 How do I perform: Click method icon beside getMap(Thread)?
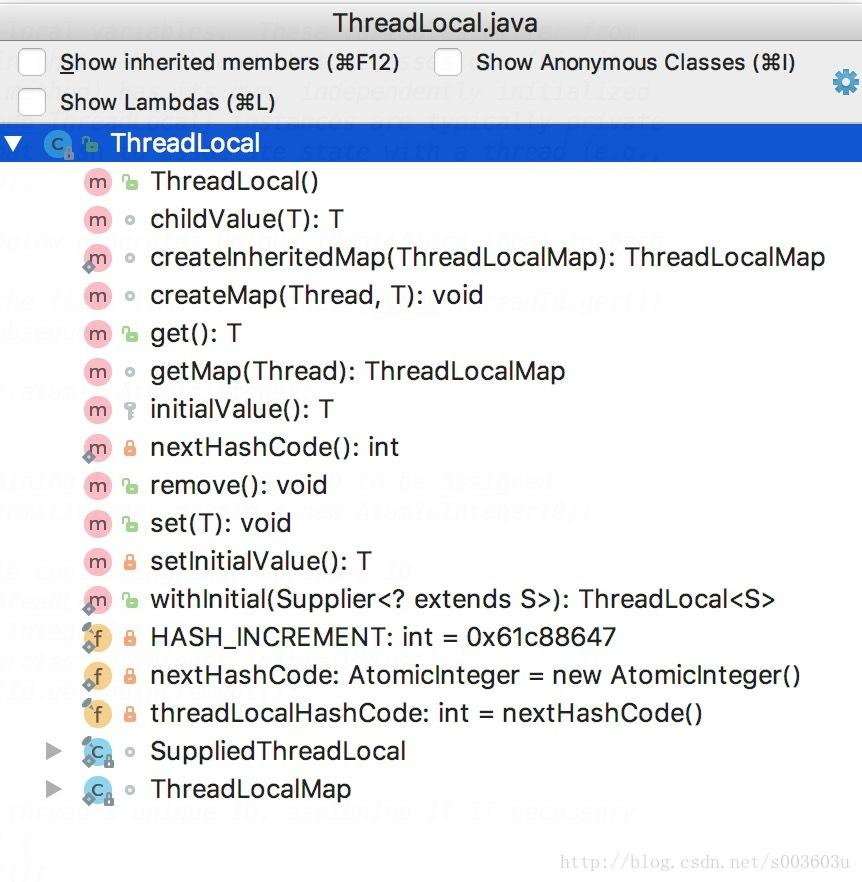(98, 372)
